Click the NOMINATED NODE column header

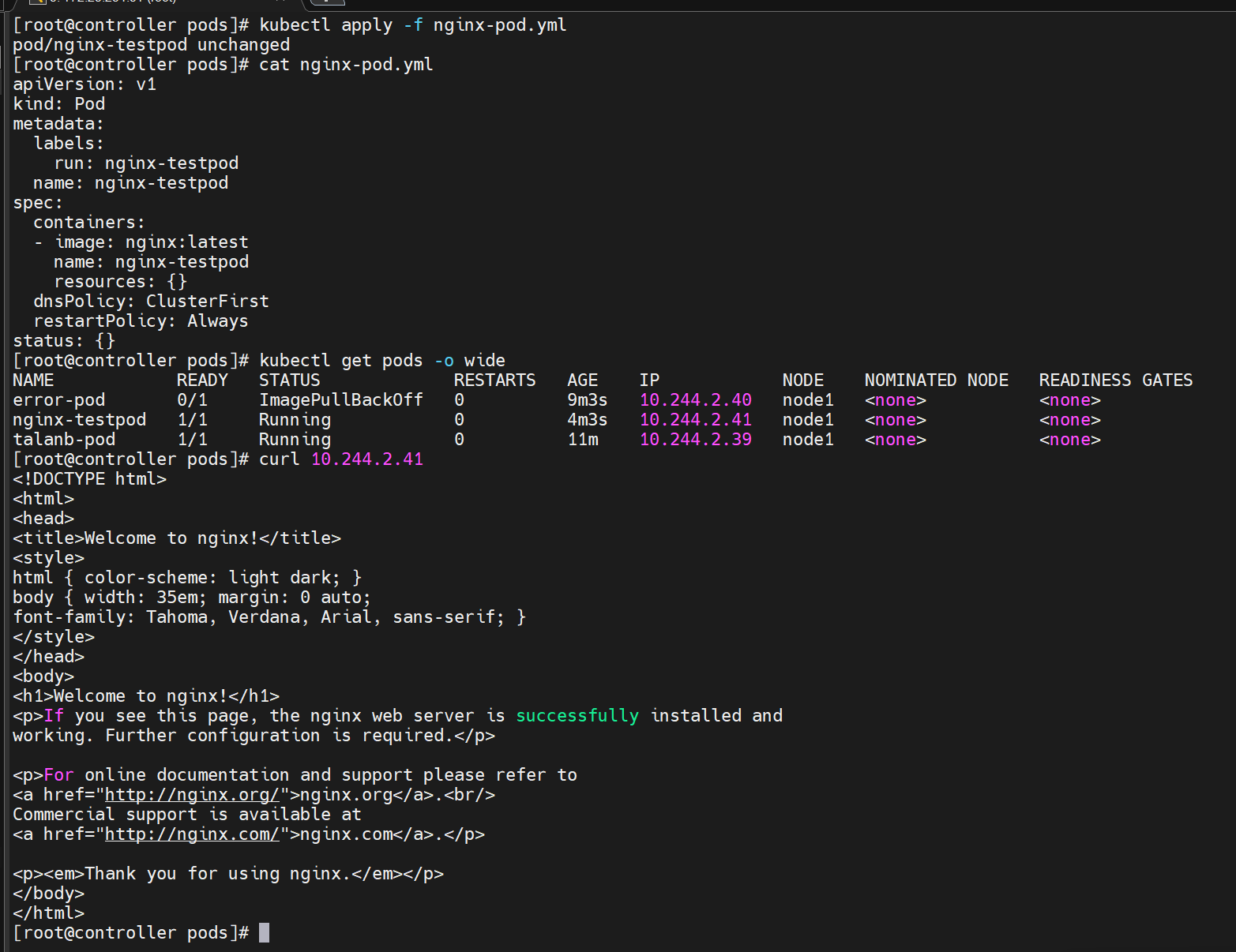pos(937,380)
